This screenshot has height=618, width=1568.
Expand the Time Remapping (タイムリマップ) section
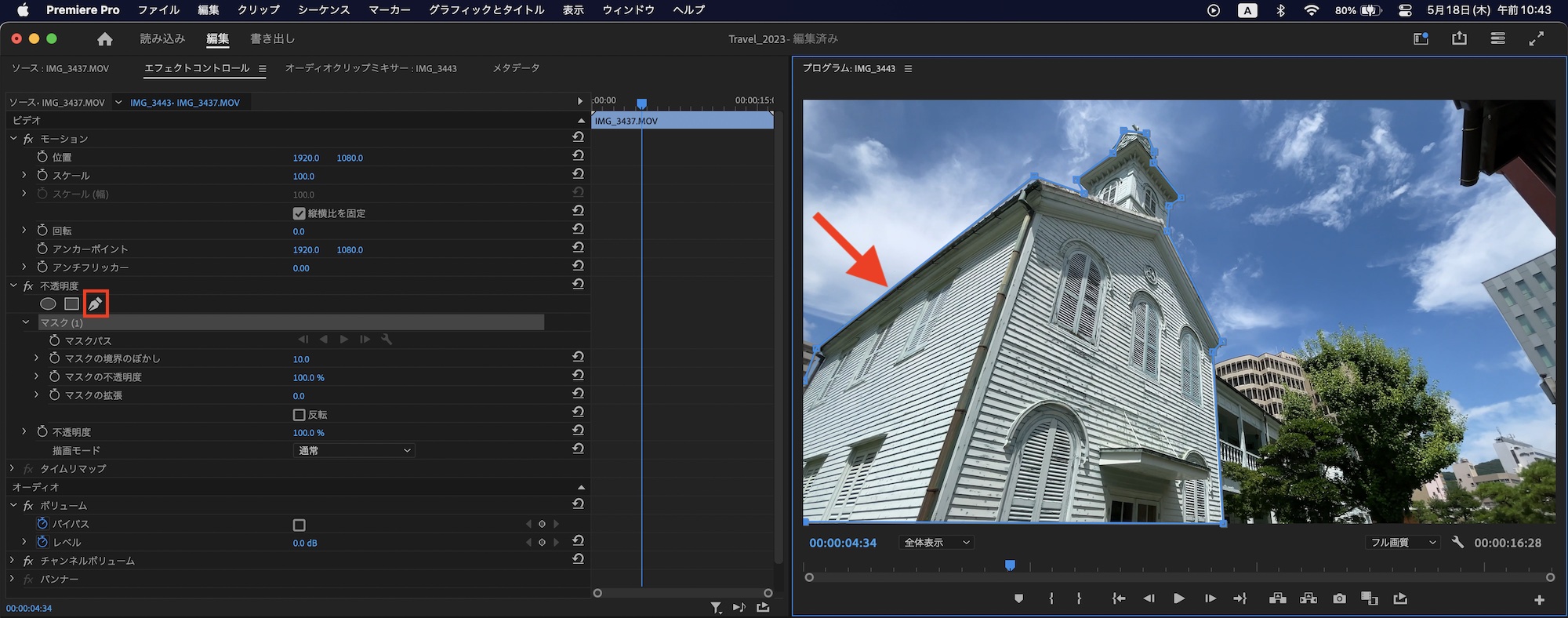click(13, 469)
